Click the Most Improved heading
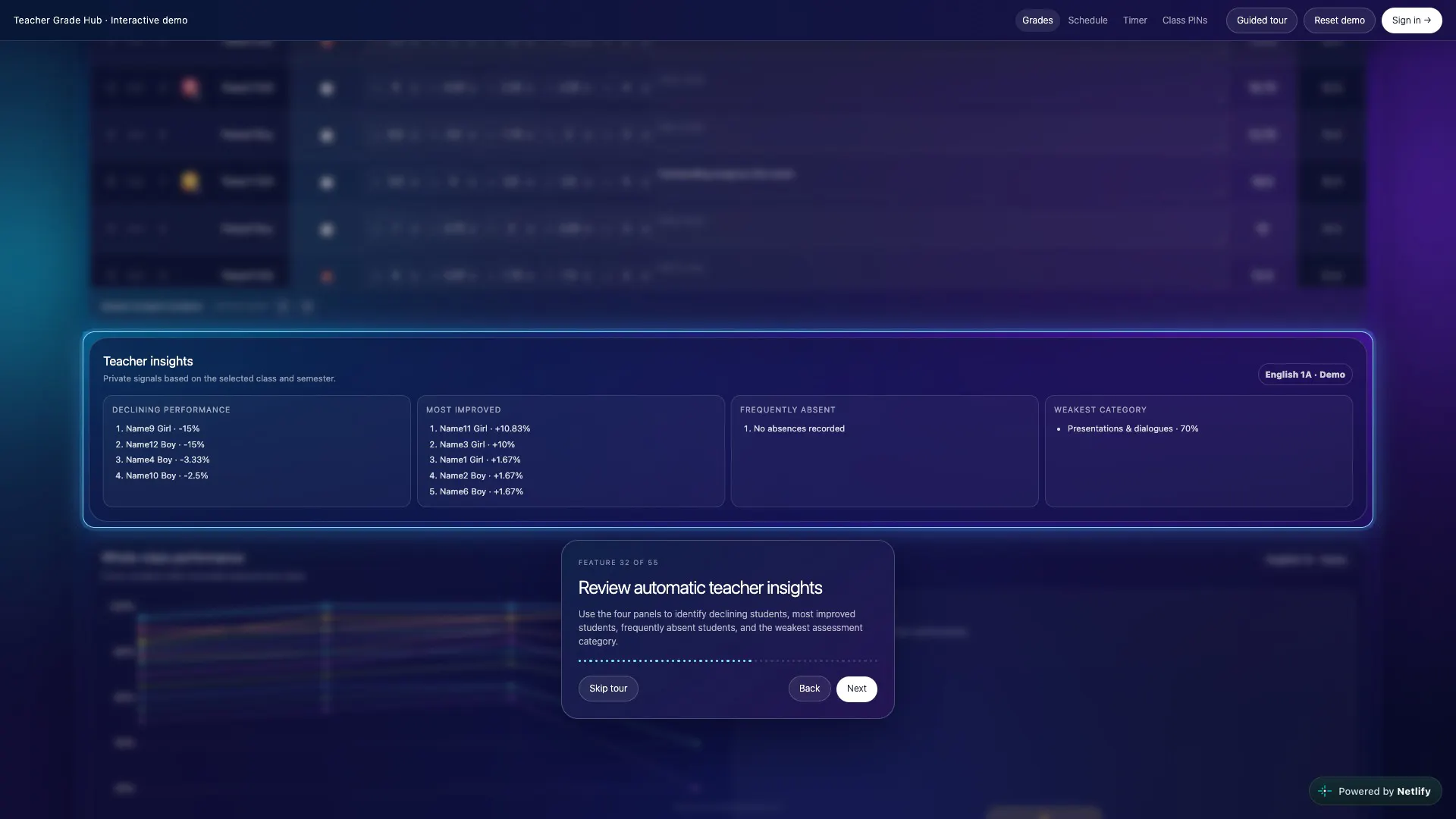 [463, 410]
